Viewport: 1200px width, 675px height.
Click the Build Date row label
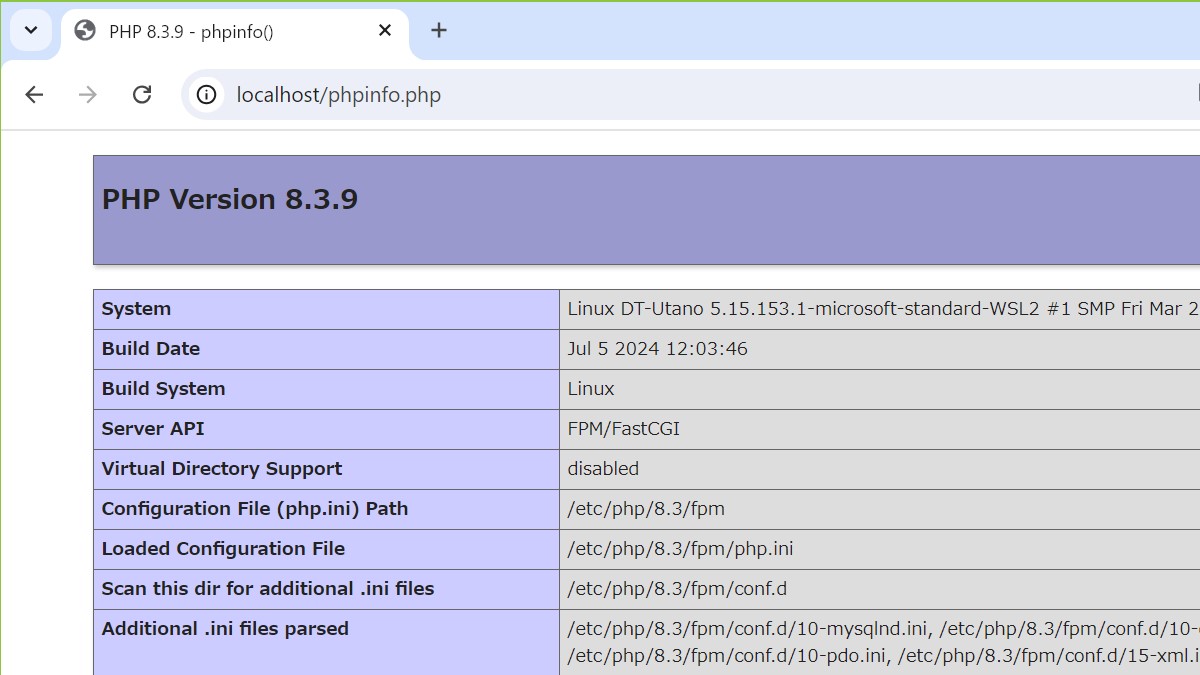[x=151, y=349]
